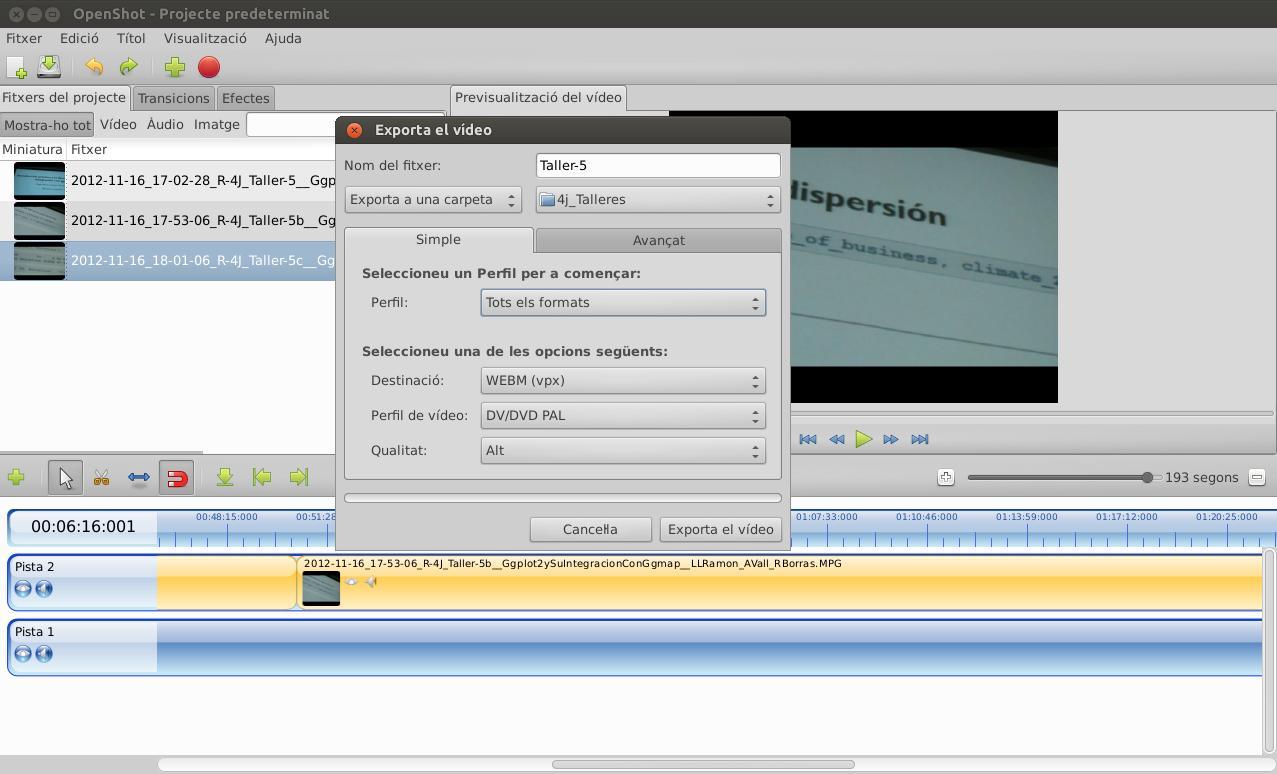Open the Destinació dropdown showing WEBM (vpx)

(x=623, y=381)
